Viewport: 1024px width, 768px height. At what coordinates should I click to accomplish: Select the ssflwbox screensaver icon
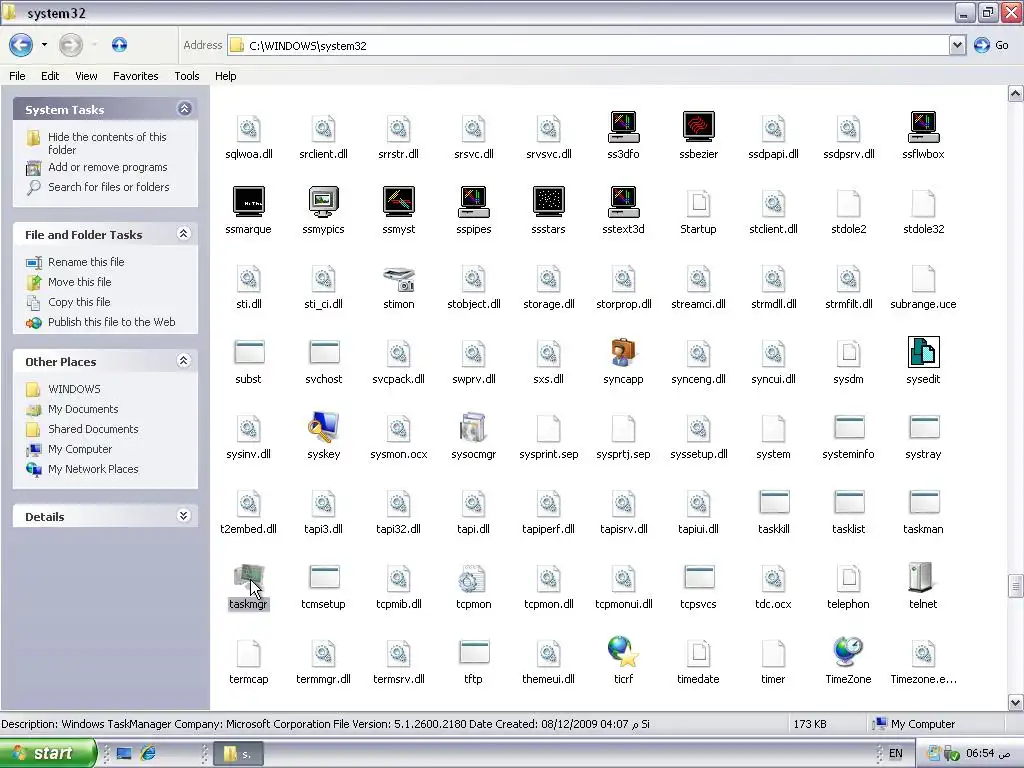click(x=923, y=127)
